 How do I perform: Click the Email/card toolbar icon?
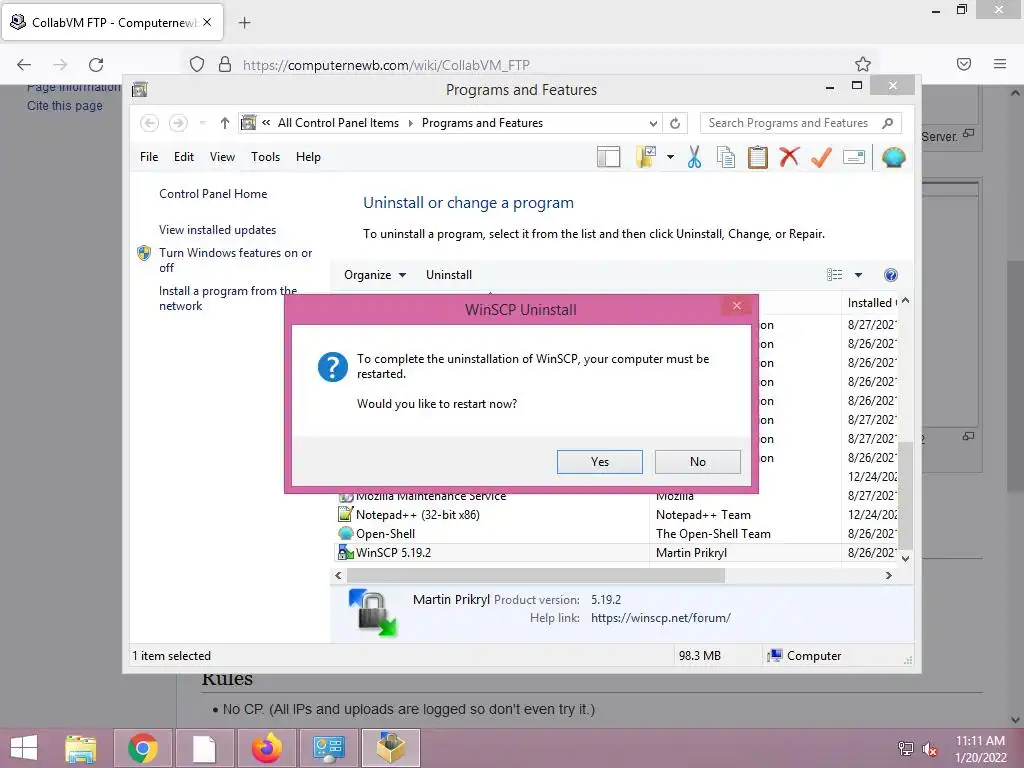[x=854, y=157]
